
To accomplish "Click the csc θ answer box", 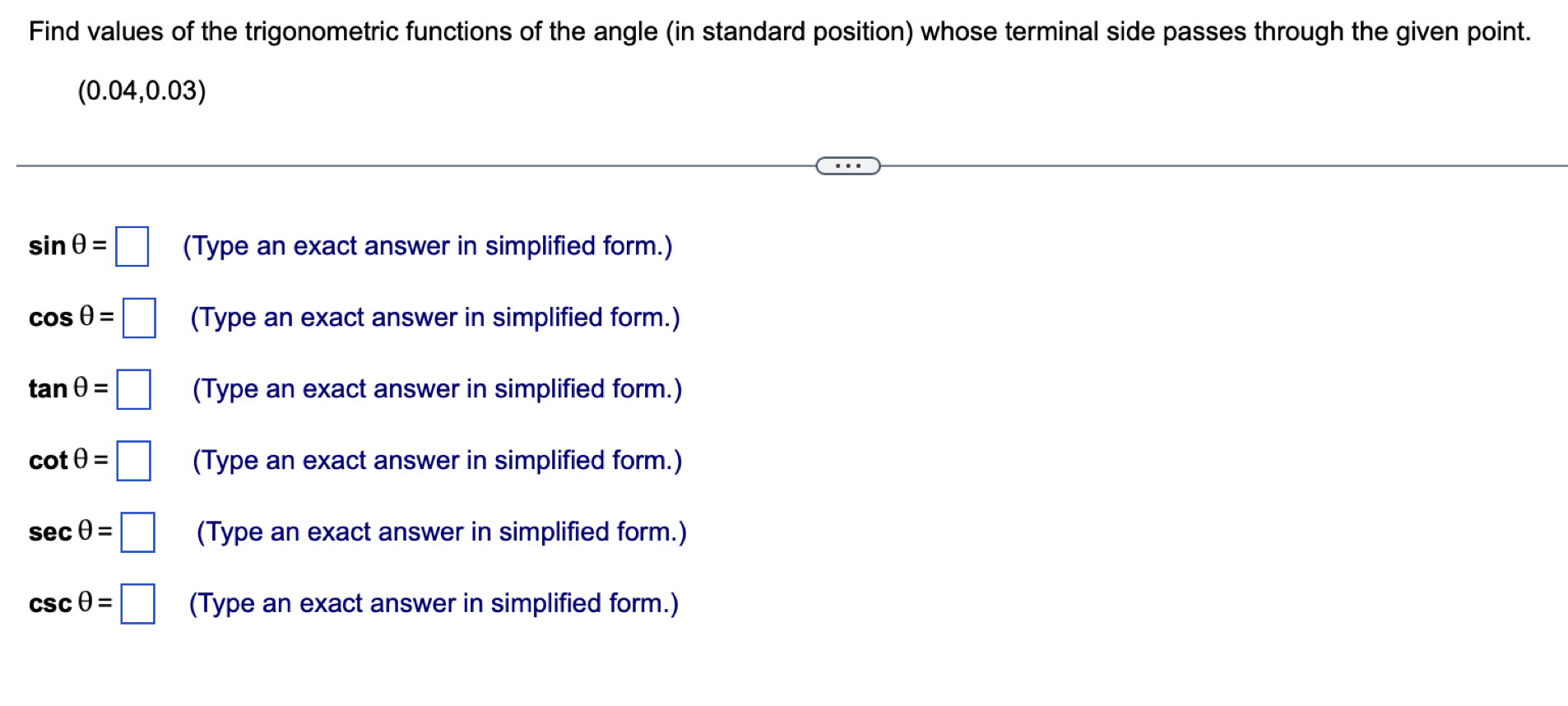I will (138, 604).
